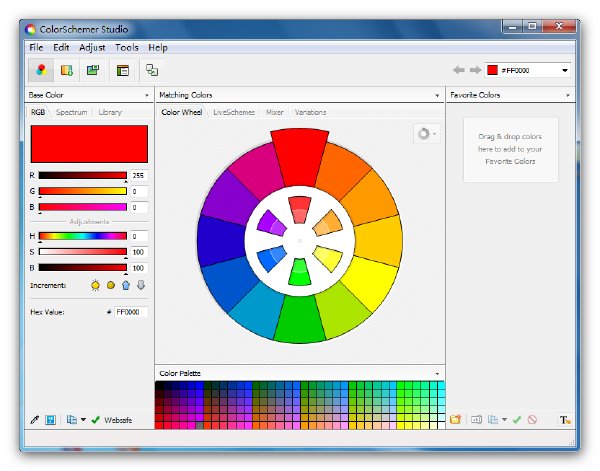Open the #FF0000 color dropdown

[x=565, y=70]
